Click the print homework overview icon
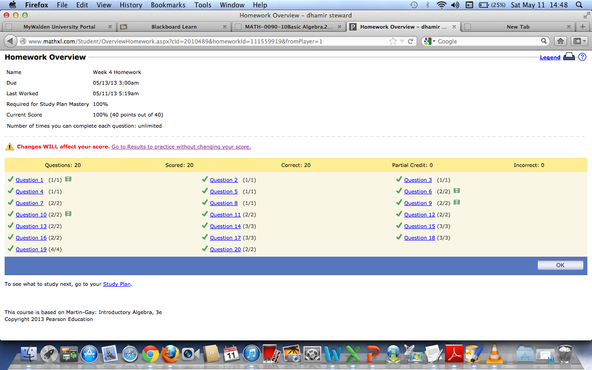This screenshot has height=370, width=592. tap(569, 57)
